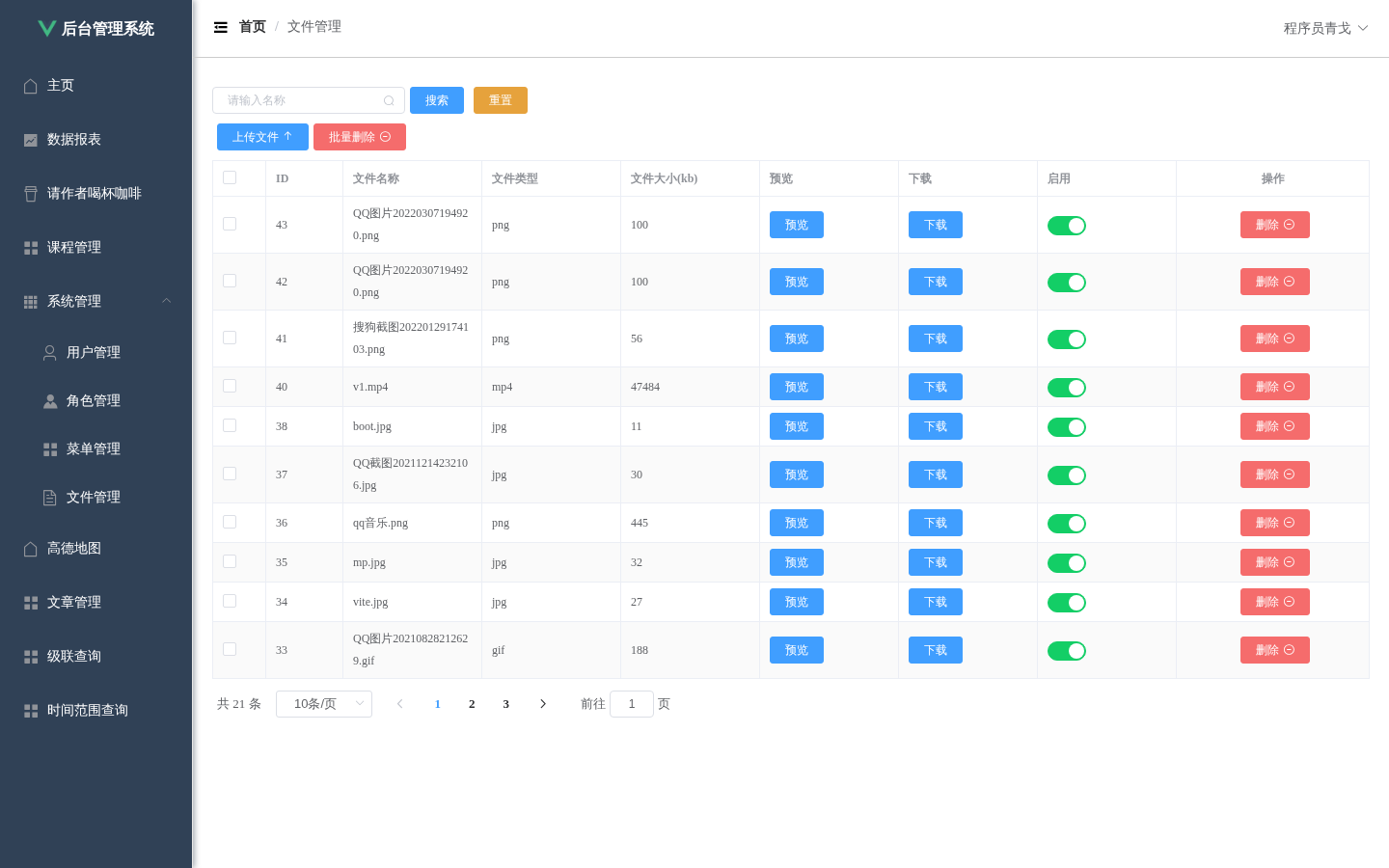Viewport: 1389px width, 868px height.
Task: Click the coffee cup icon in sidebar
Action: 31,194
